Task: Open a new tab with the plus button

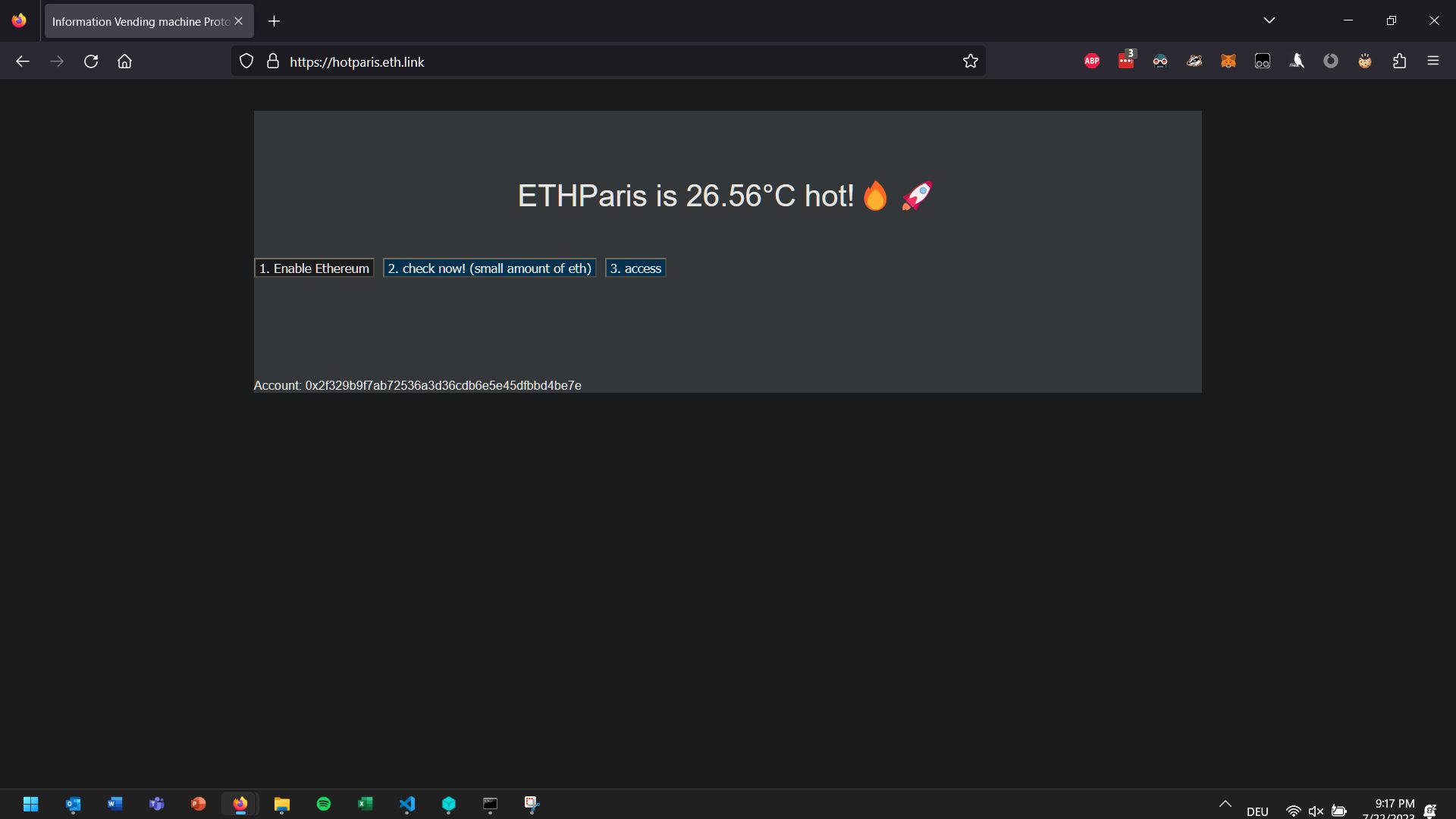Action: click(x=275, y=21)
